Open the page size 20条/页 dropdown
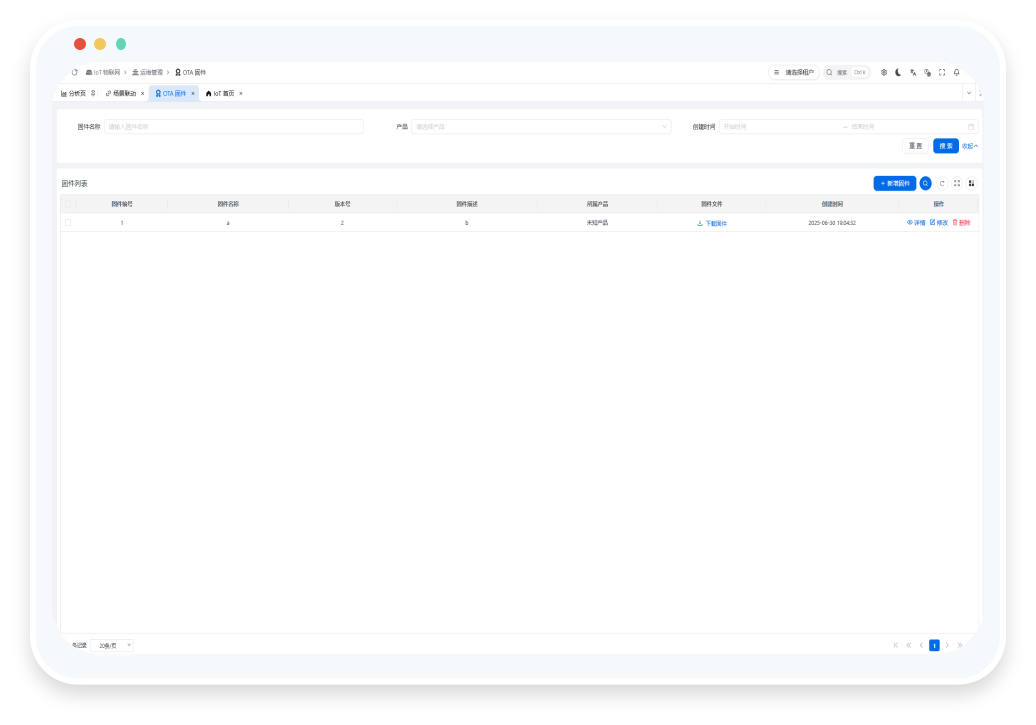 coord(114,645)
